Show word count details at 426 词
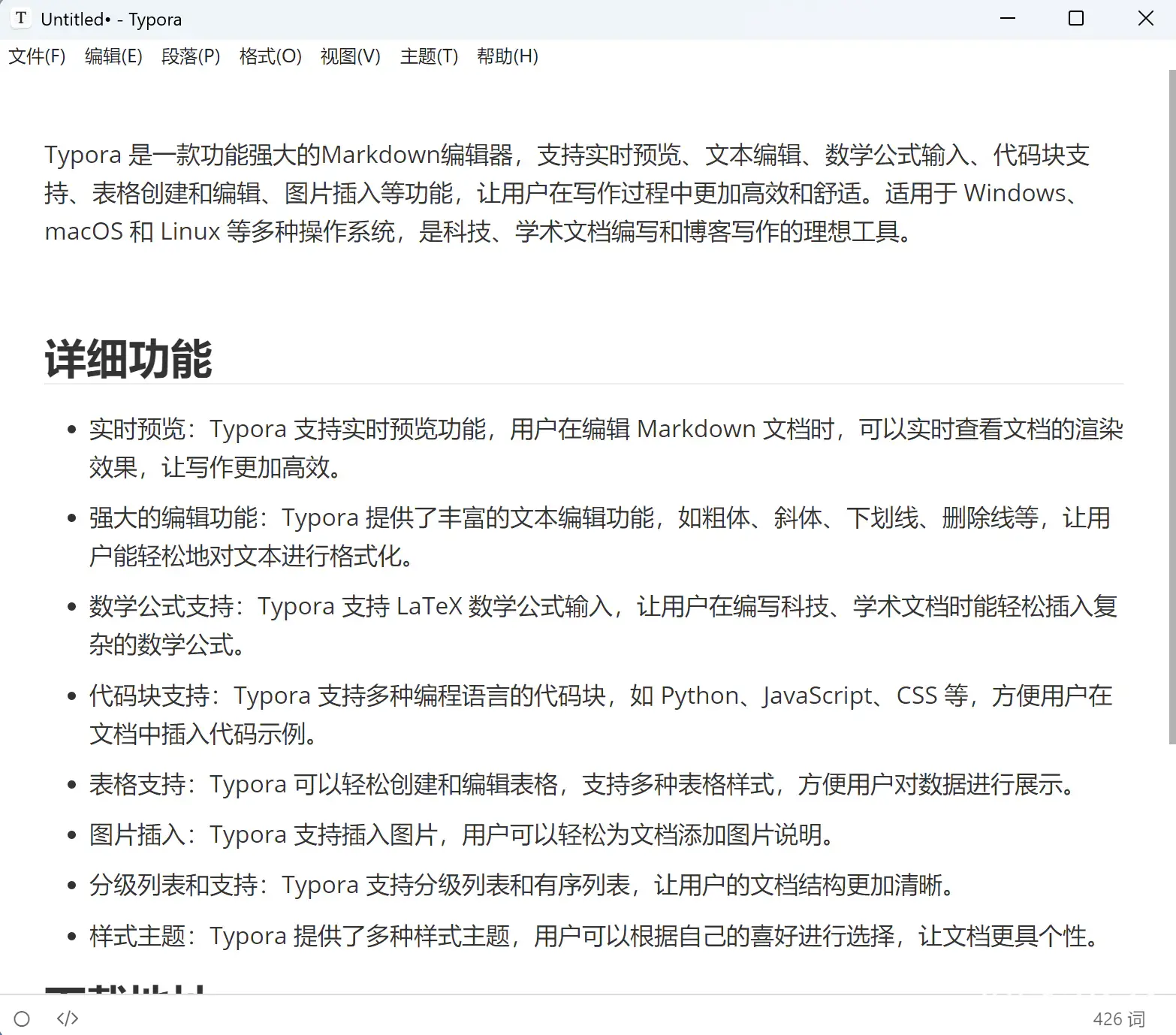Screen dimensions: 1176x1035 (1118, 1019)
